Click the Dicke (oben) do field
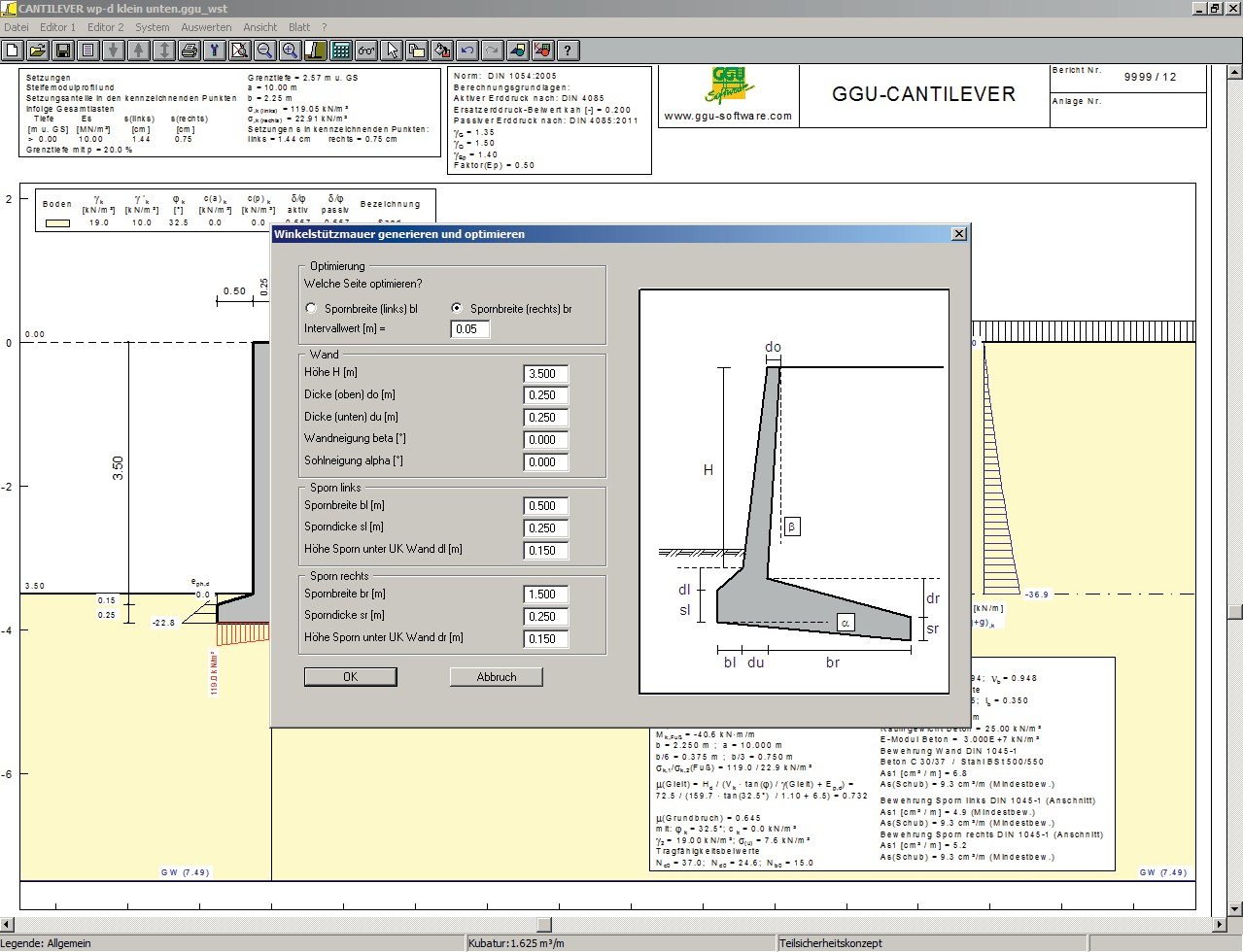This screenshot has height=952, width=1243. point(546,395)
